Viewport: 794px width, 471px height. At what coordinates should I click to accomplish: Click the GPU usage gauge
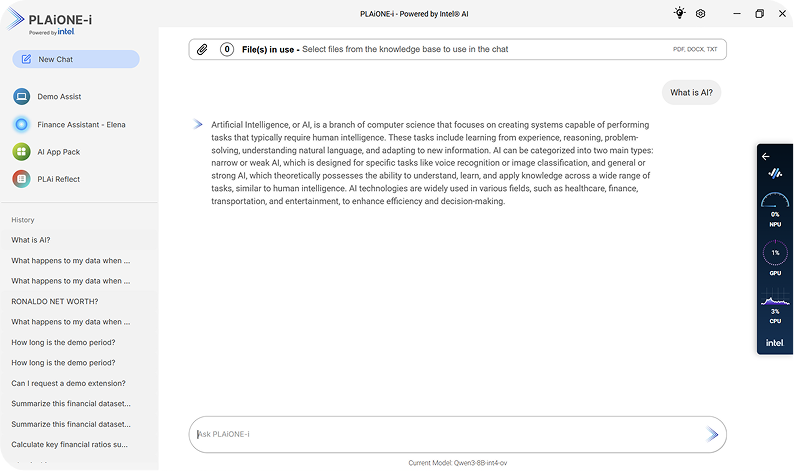[775, 253]
